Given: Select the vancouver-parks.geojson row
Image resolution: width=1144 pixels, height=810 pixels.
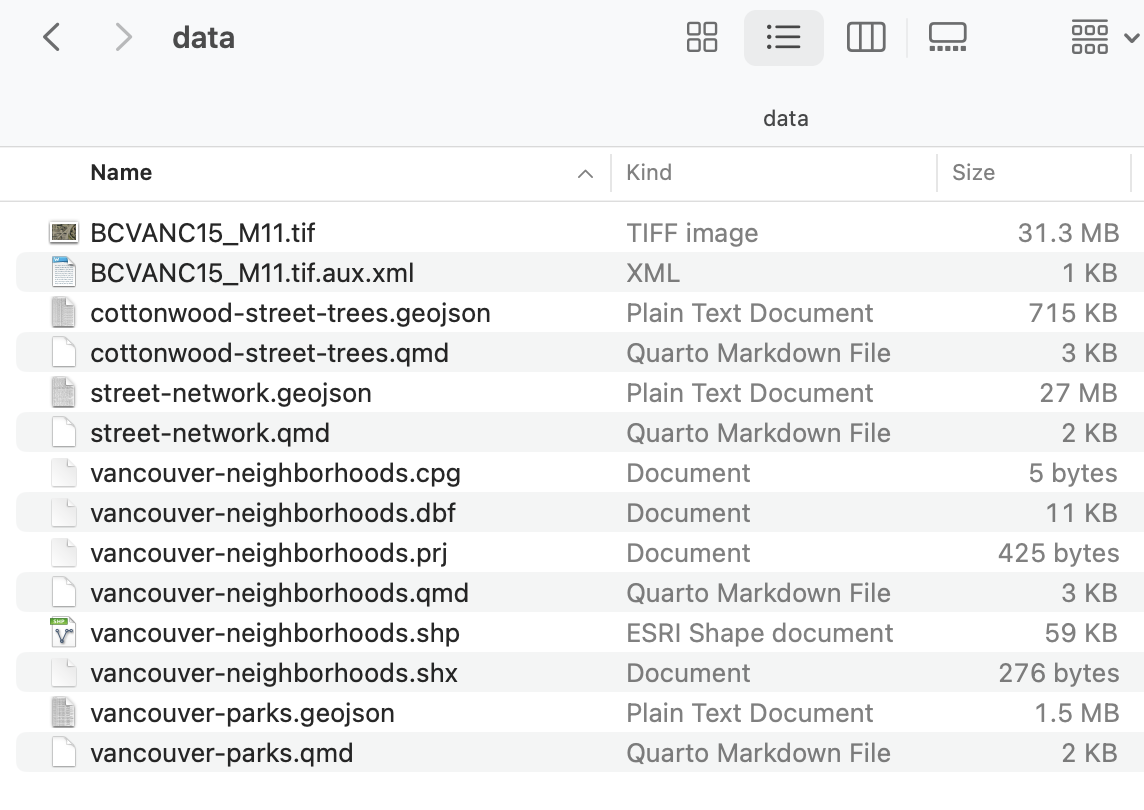Looking at the screenshot, I should tap(242, 713).
